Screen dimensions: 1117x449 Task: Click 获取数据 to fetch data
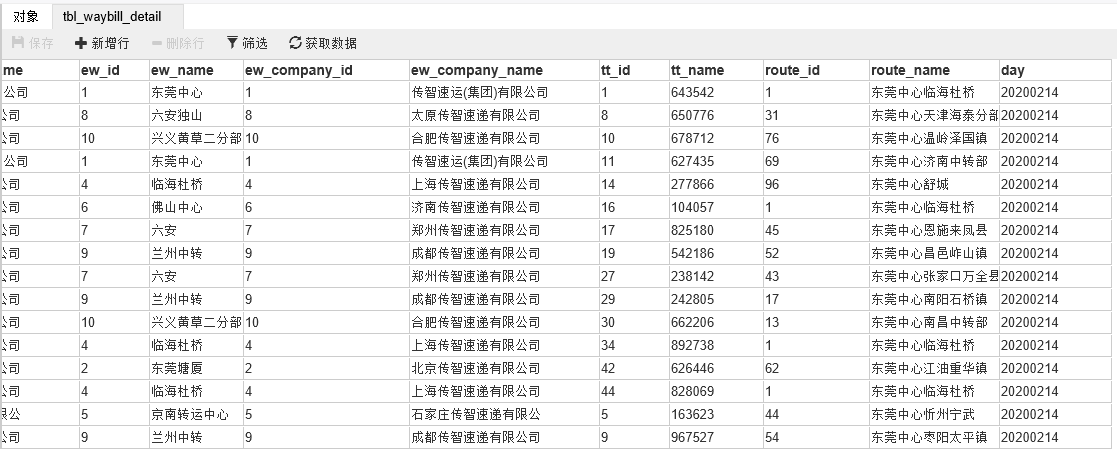(331, 43)
